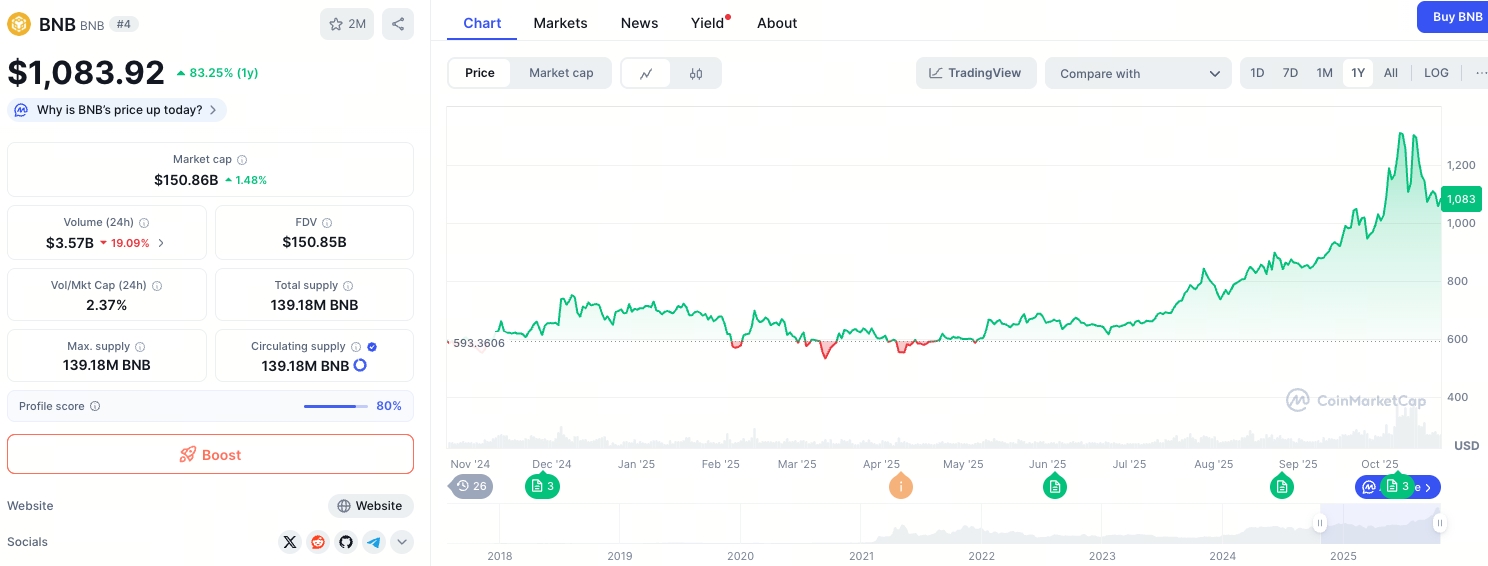Expand Volume (24h) details arrow

(x=162, y=243)
